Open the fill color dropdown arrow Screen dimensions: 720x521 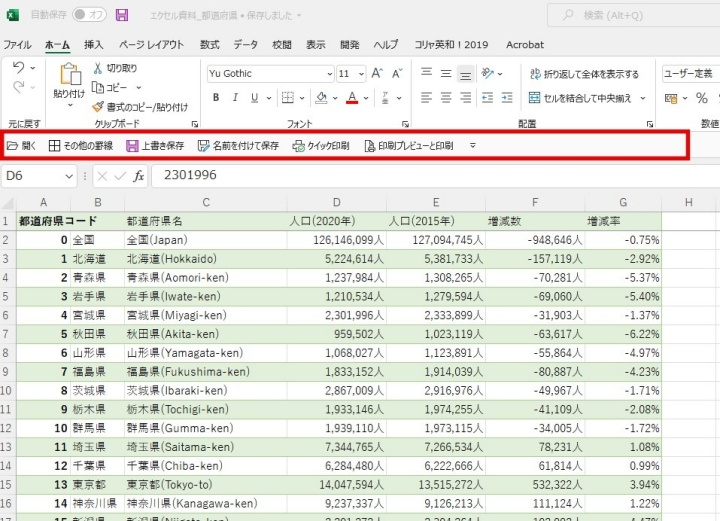335,98
